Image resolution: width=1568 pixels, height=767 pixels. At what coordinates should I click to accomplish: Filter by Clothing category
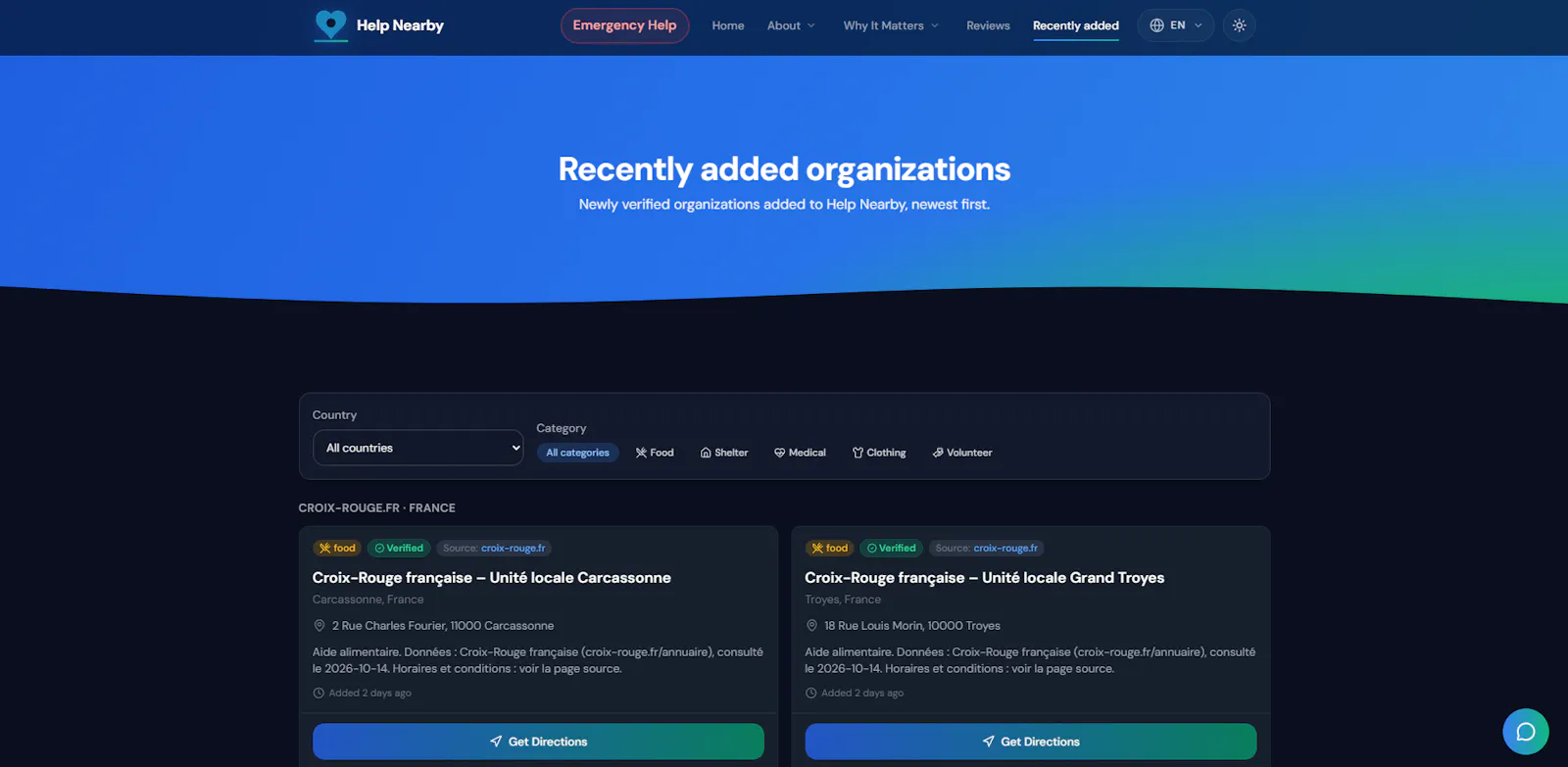(879, 453)
